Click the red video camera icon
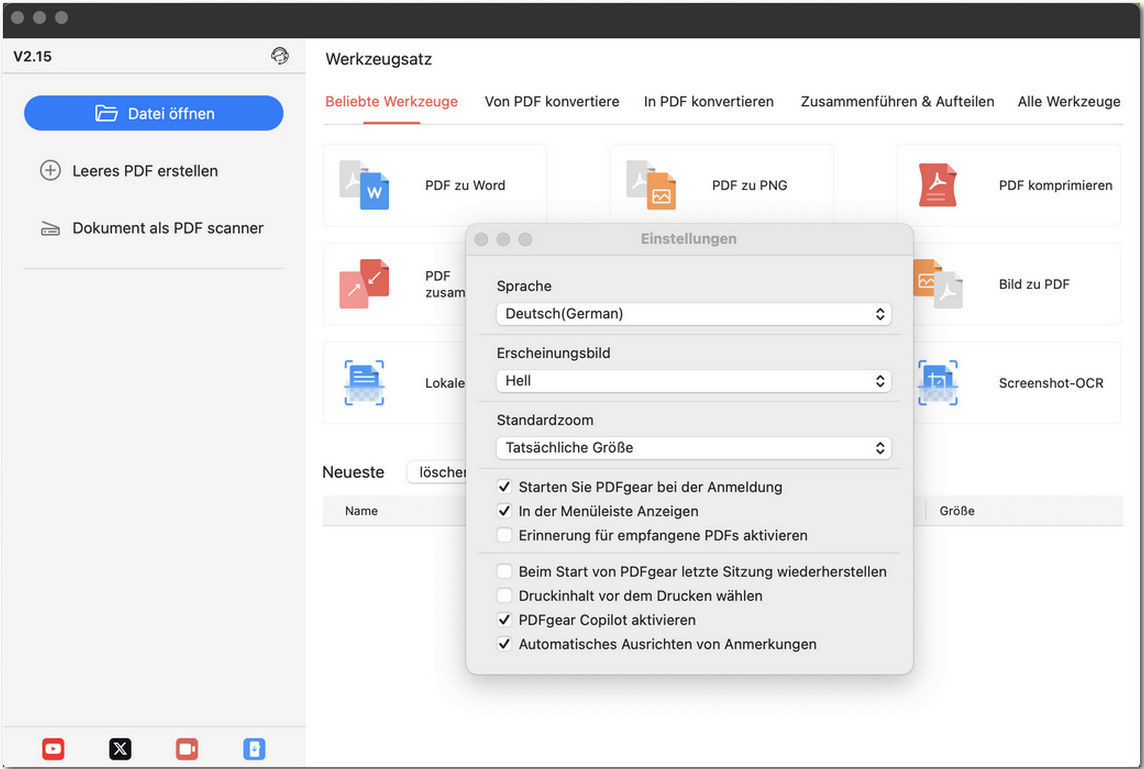 pyautogui.click(x=187, y=748)
